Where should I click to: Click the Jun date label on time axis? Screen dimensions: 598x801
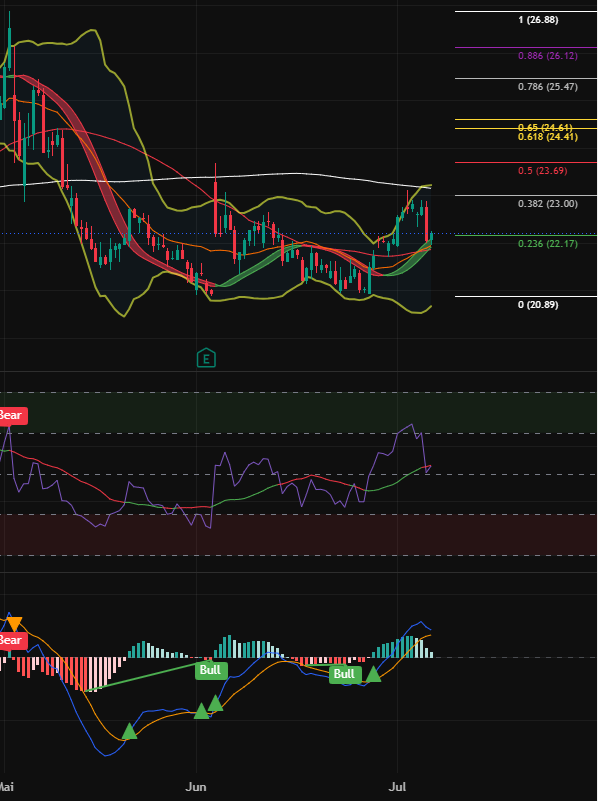(x=196, y=787)
